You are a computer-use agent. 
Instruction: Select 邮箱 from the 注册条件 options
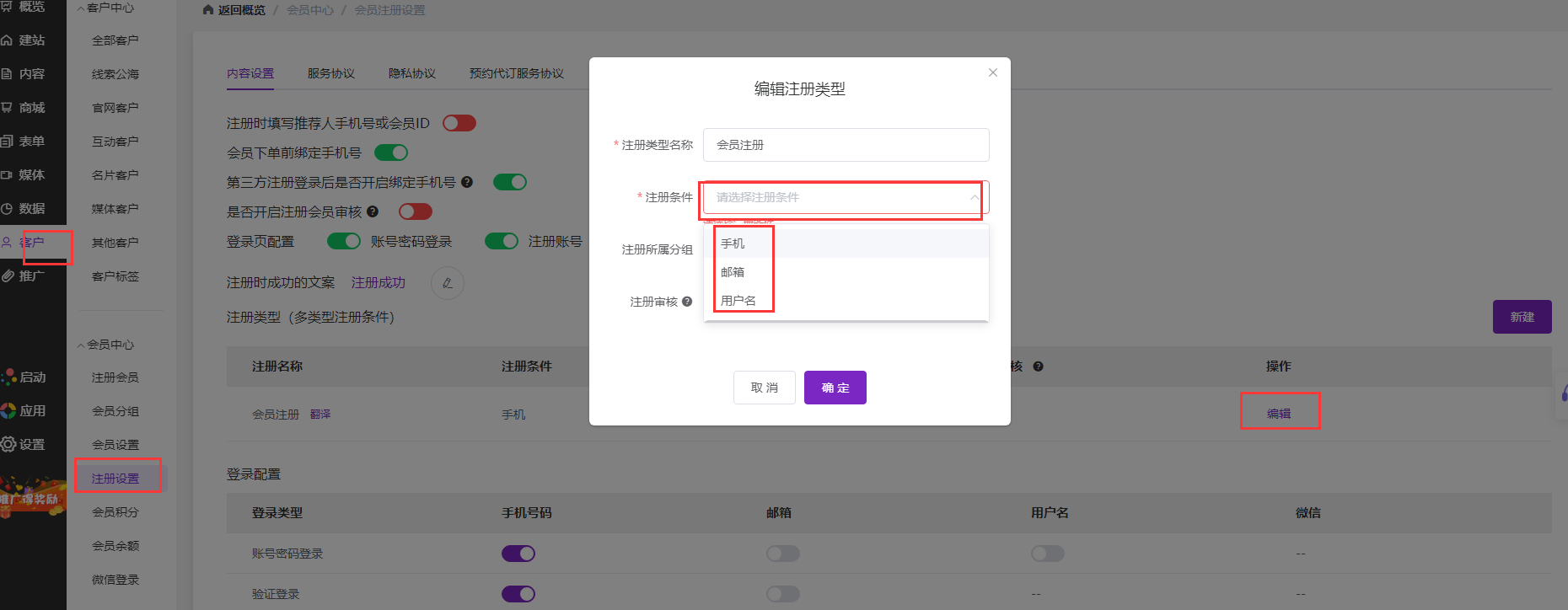click(846, 272)
